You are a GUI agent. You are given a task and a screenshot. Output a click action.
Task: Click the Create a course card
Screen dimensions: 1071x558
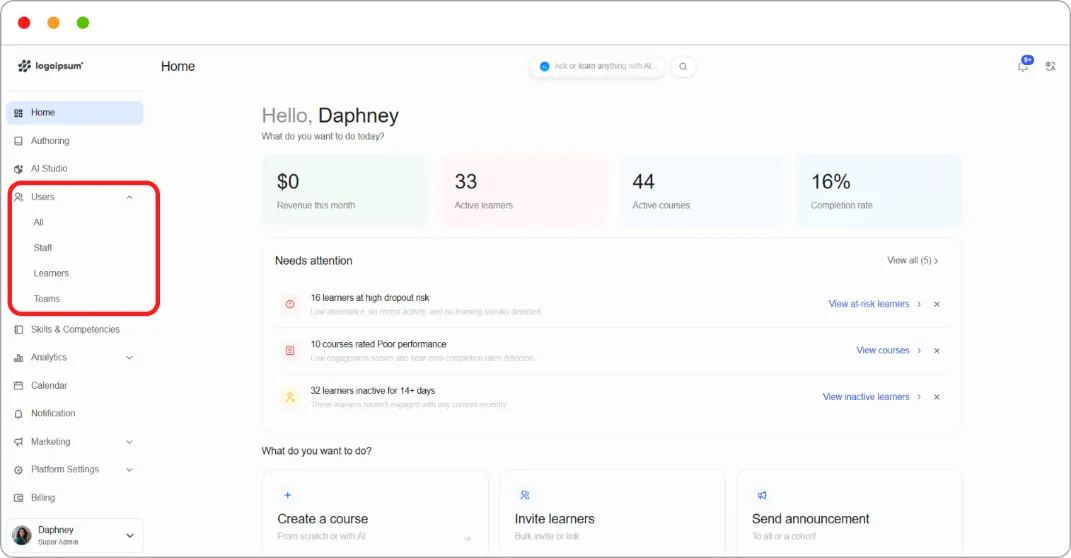click(x=375, y=514)
